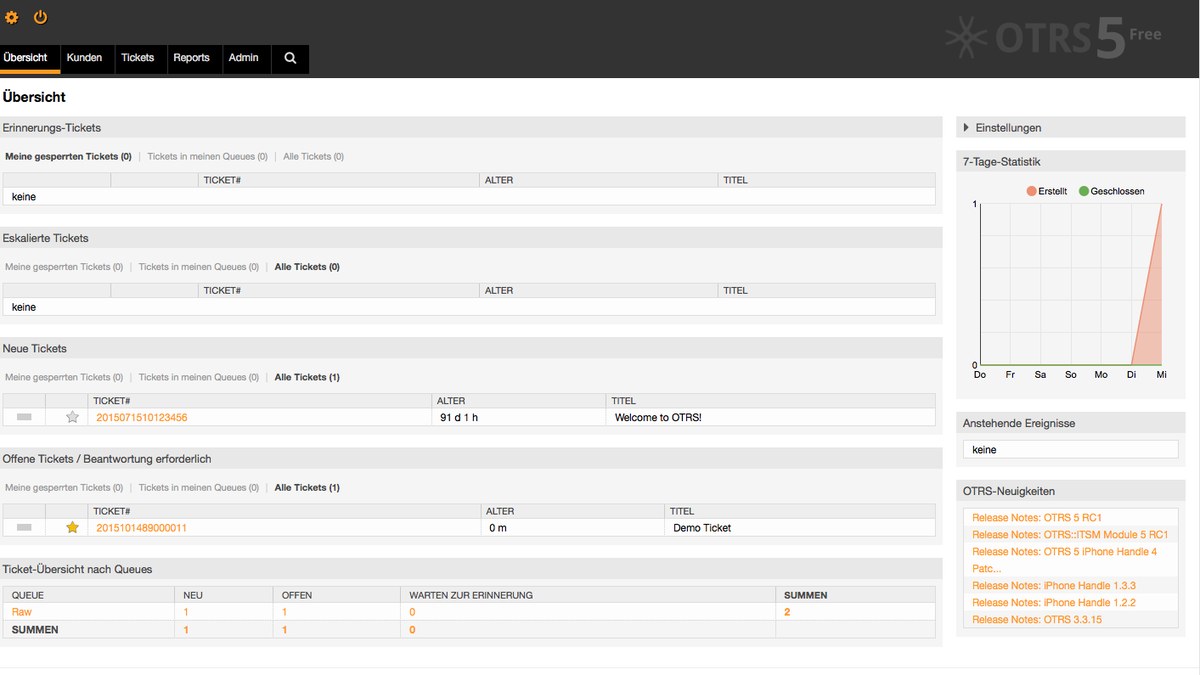The height and width of the screenshot is (675, 1200).
Task: Click the priority flag of the Demo Ticket
Action: [25, 527]
